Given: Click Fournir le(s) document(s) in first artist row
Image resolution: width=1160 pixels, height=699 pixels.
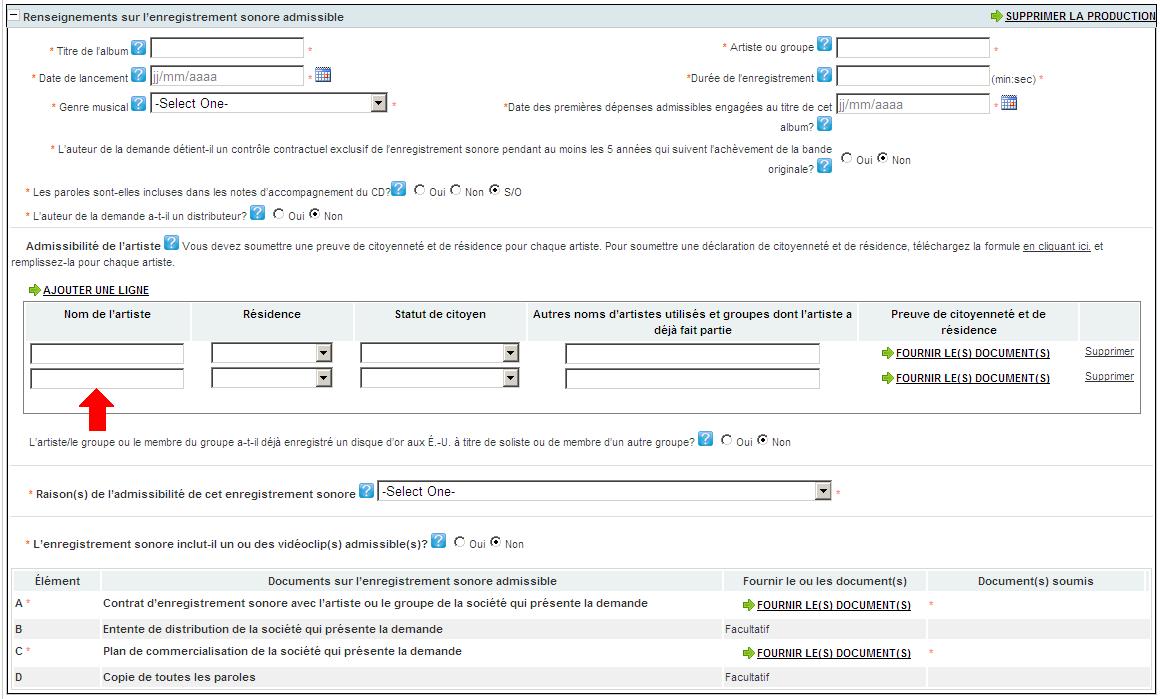Looking at the screenshot, I should click(x=973, y=354).
